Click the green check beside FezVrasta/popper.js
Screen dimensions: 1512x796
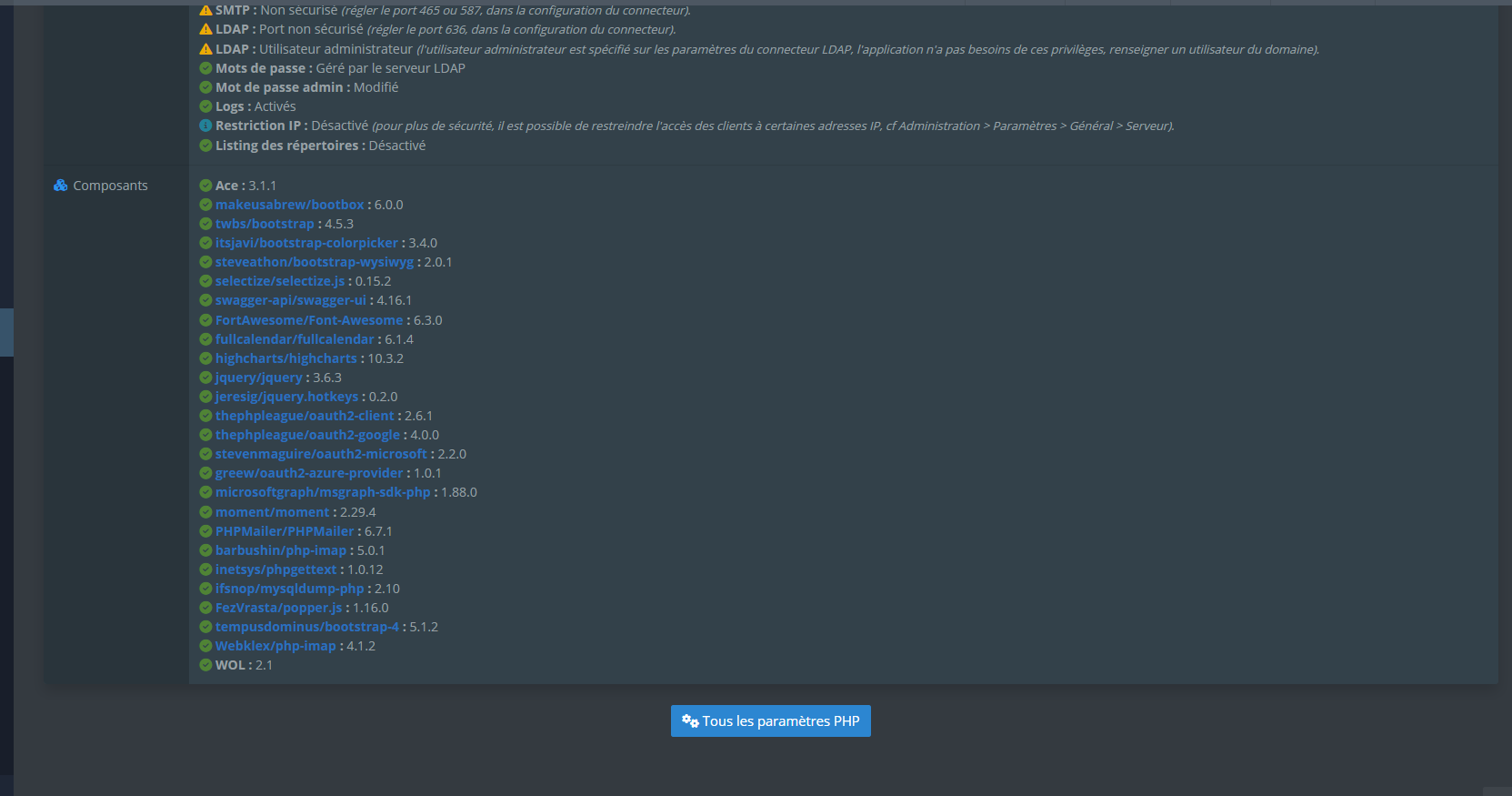coord(205,608)
